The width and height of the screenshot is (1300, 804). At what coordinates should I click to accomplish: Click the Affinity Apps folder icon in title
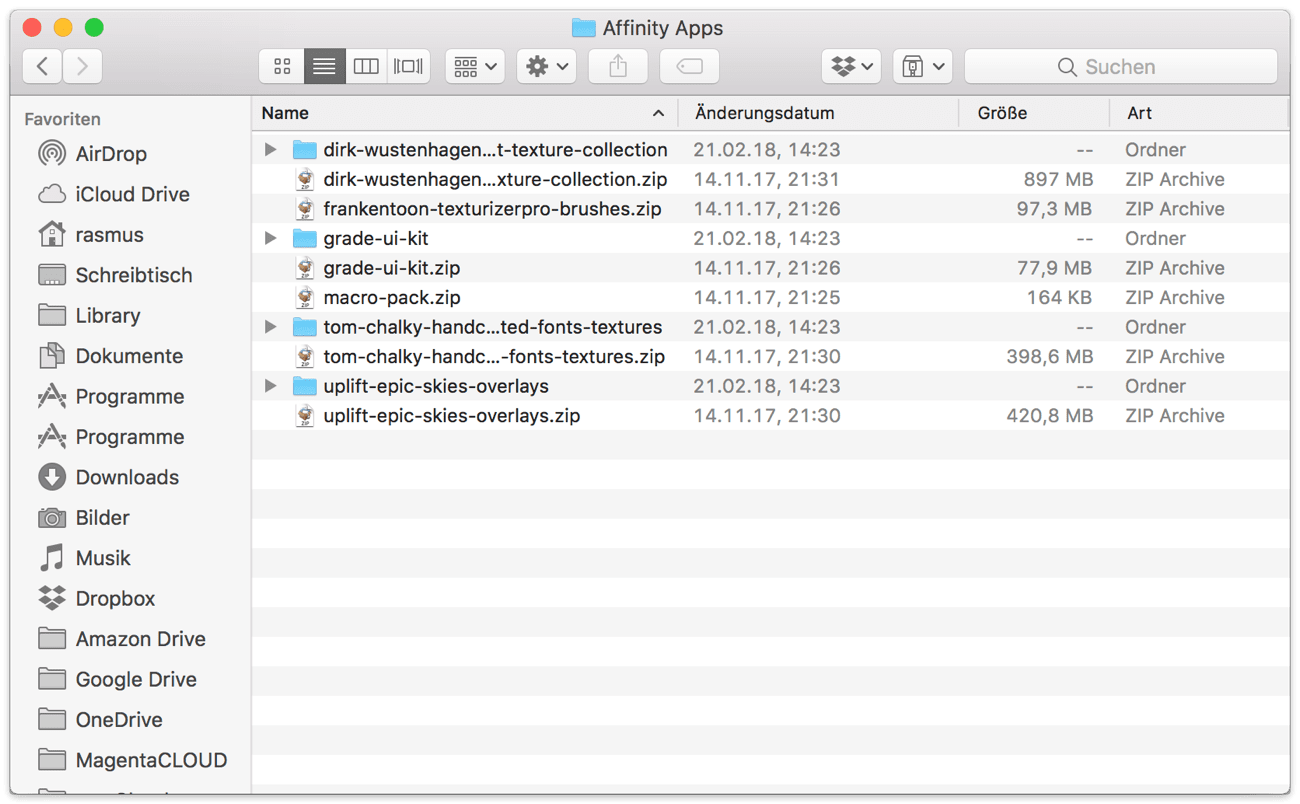583,28
